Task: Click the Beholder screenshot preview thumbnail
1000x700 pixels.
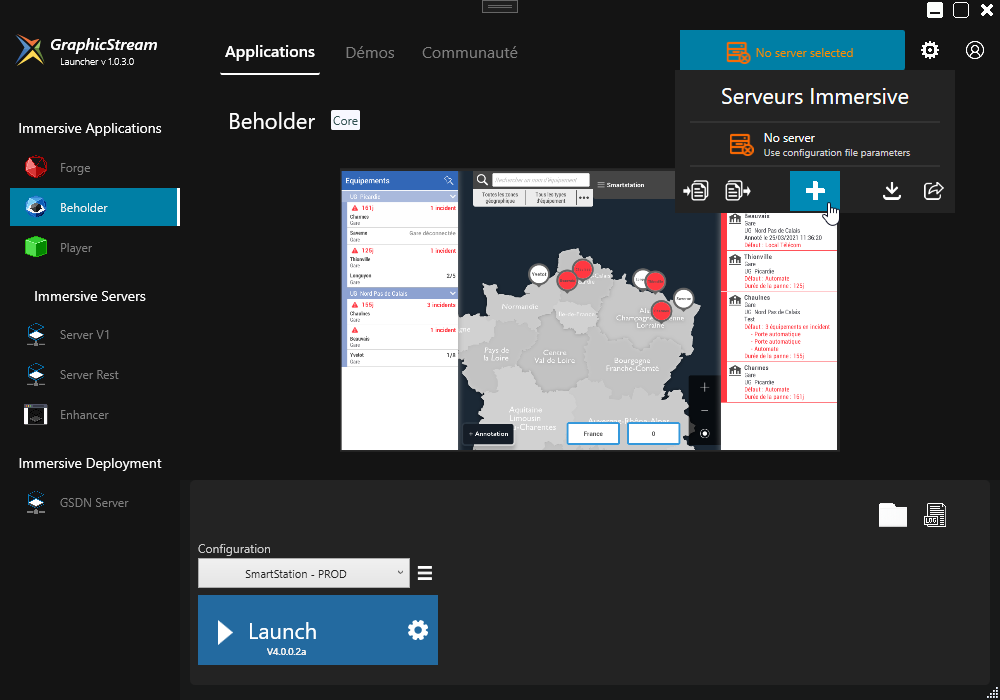Action: 589,310
